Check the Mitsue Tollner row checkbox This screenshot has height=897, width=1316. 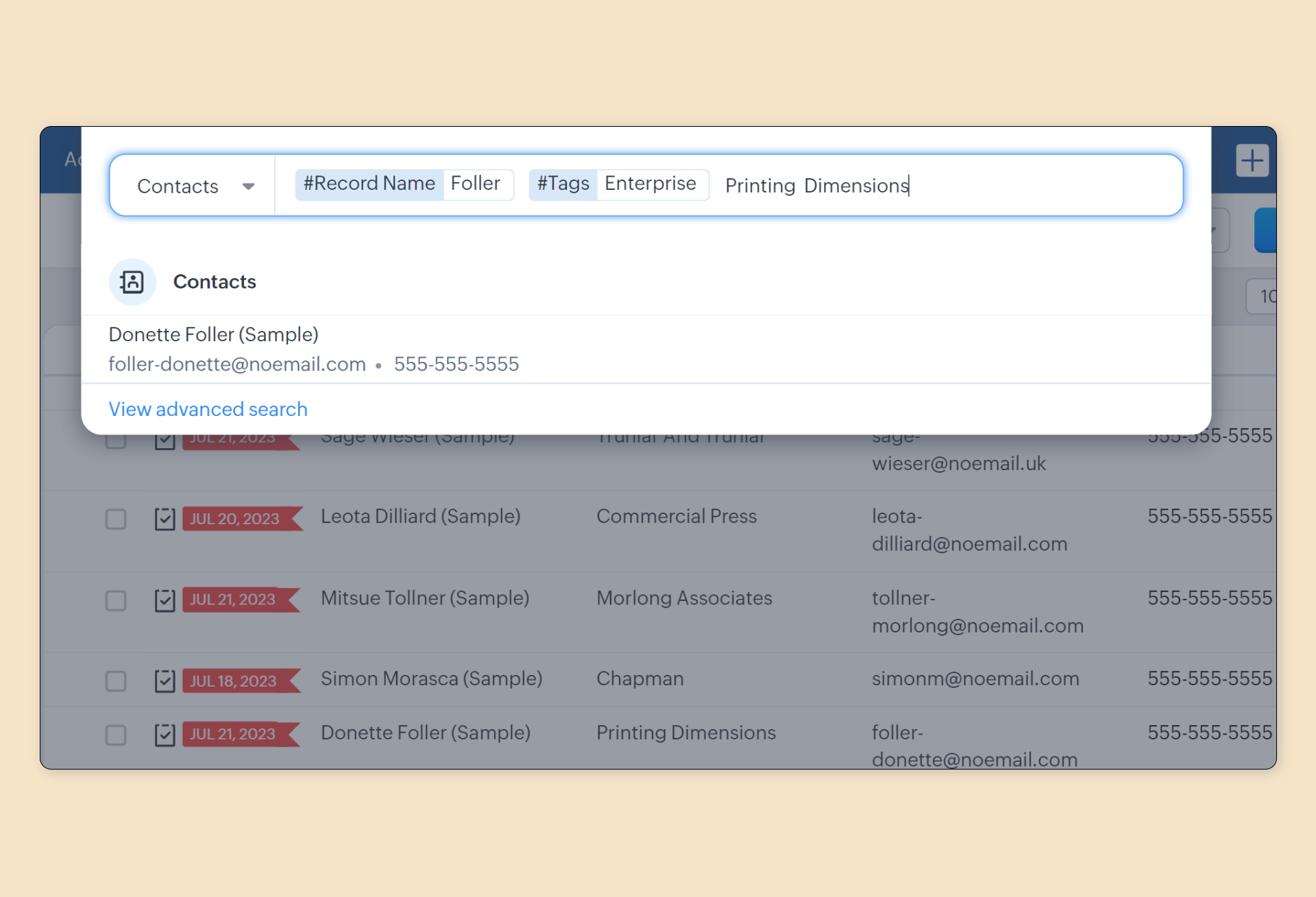116,600
